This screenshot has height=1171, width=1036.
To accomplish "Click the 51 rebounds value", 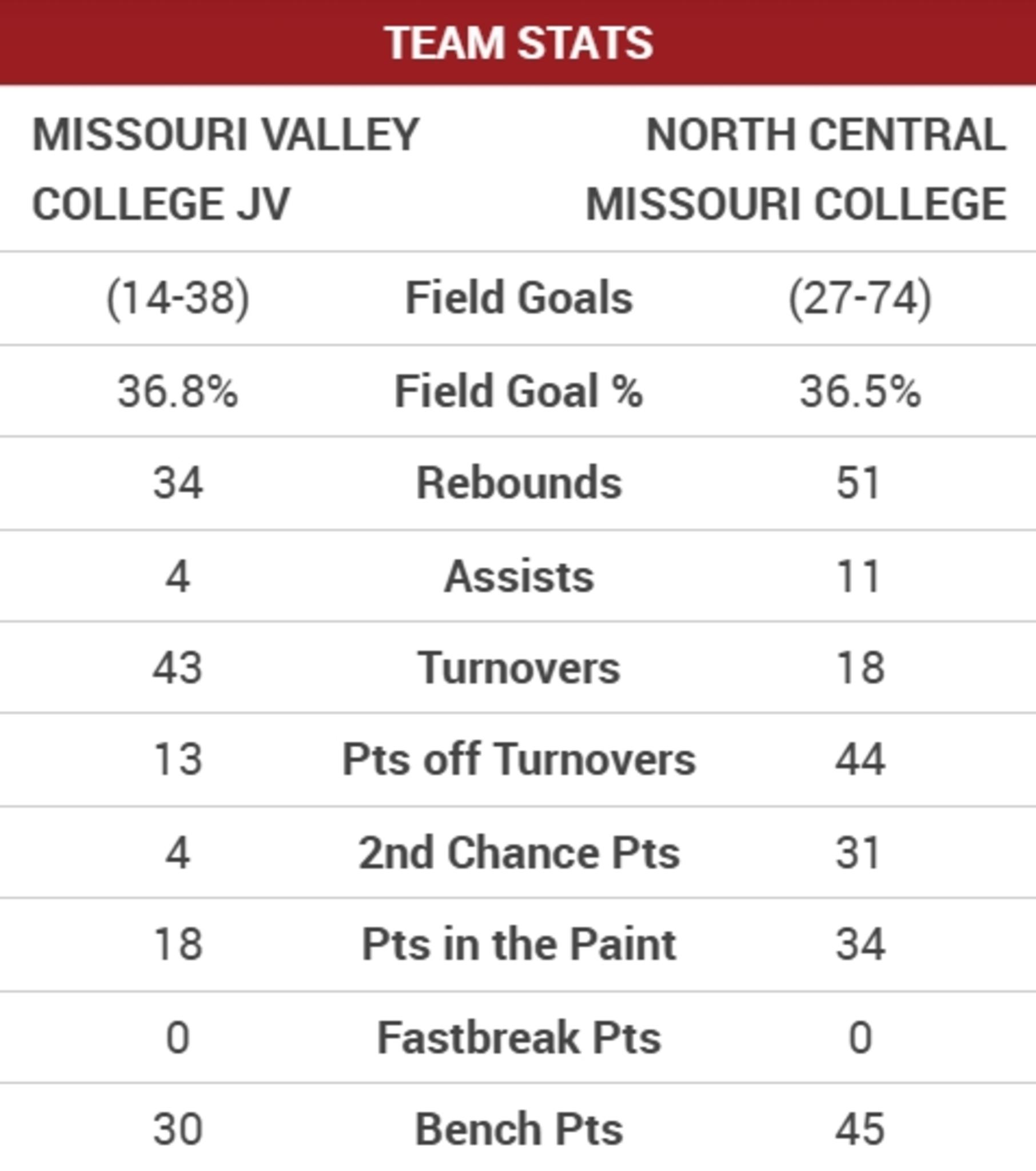I will (858, 484).
